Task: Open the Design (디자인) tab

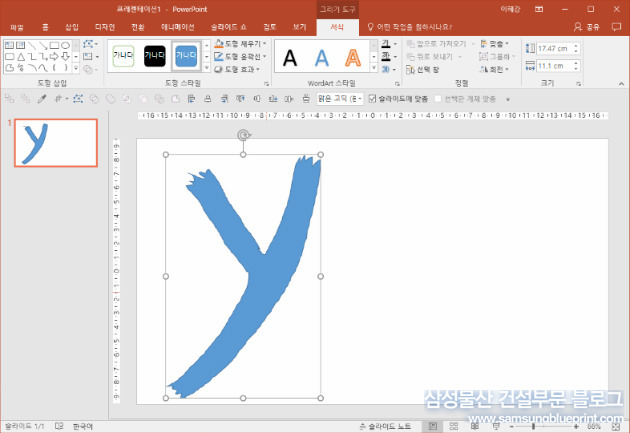Action: (105, 27)
